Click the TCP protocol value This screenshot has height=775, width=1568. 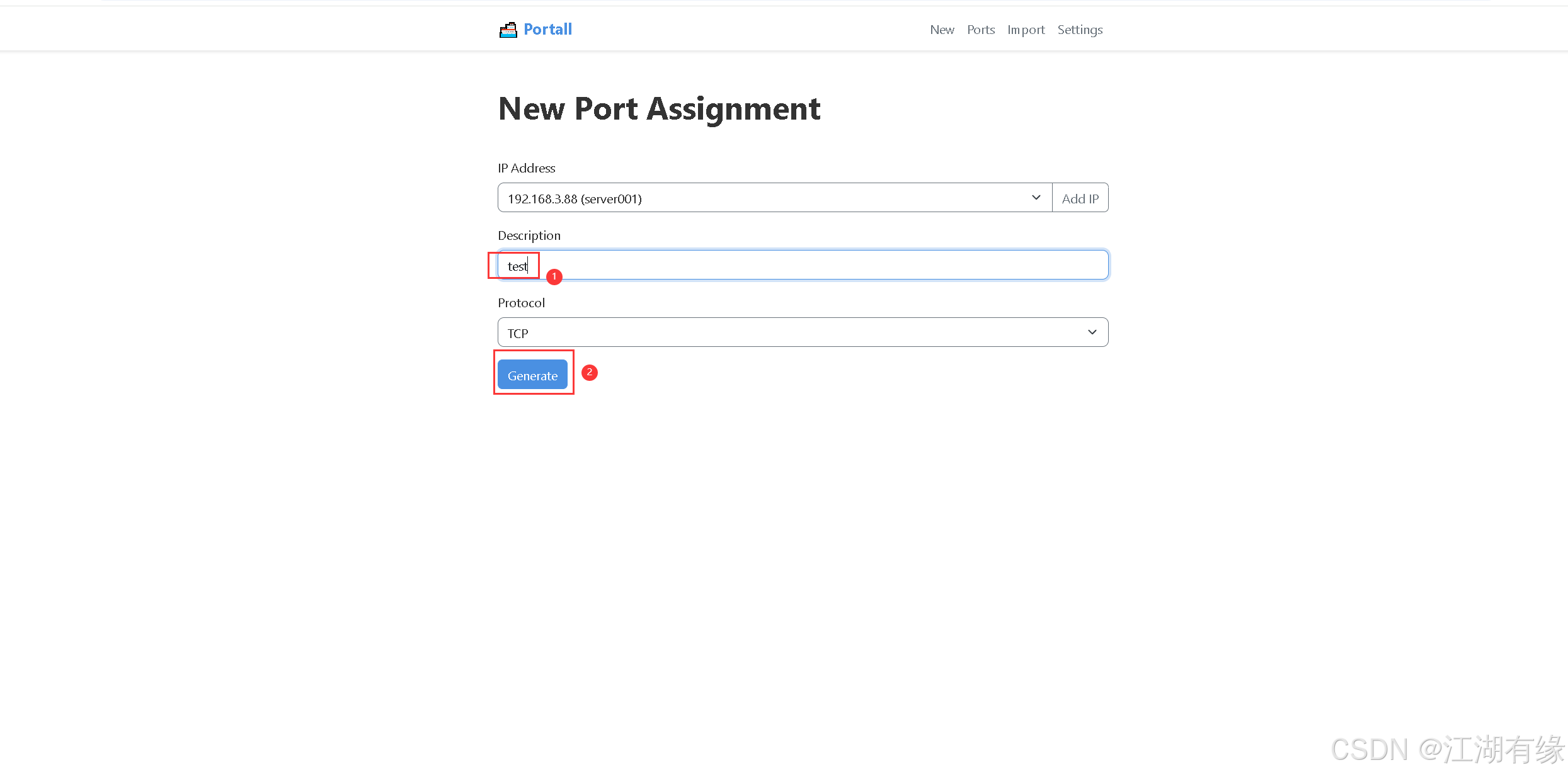point(517,332)
